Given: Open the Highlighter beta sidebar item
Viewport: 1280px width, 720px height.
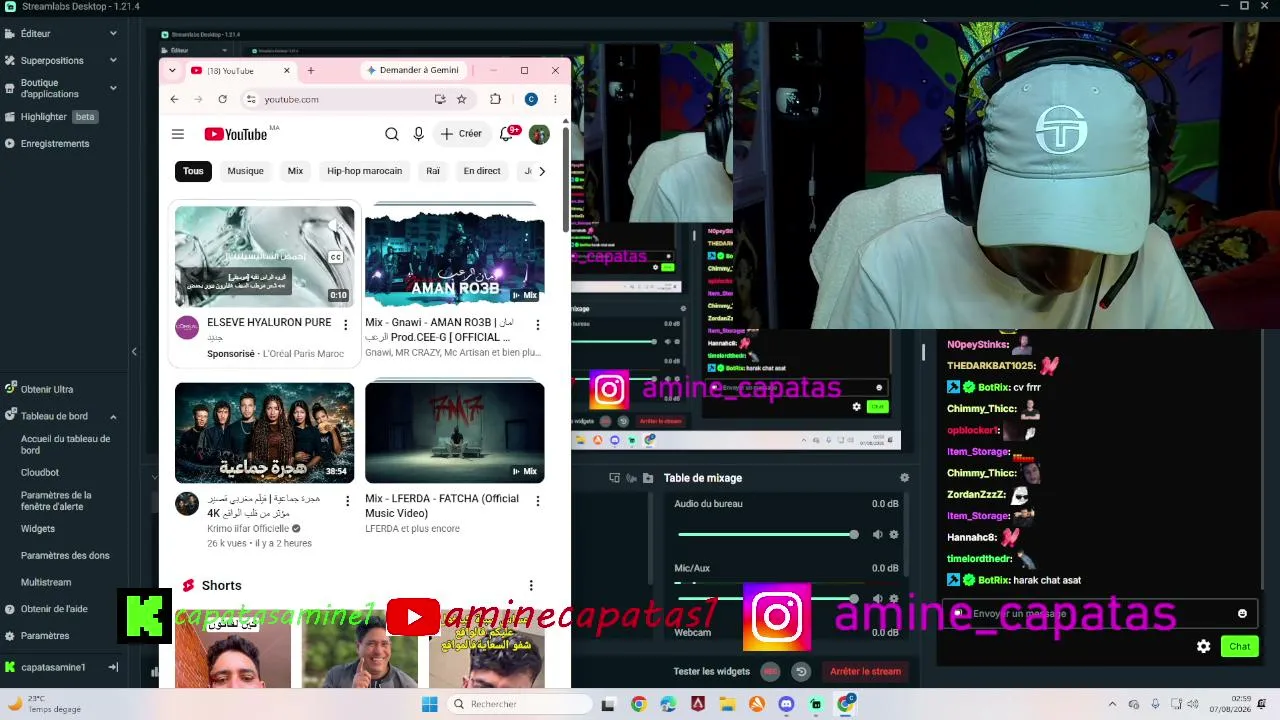Looking at the screenshot, I should (x=58, y=117).
